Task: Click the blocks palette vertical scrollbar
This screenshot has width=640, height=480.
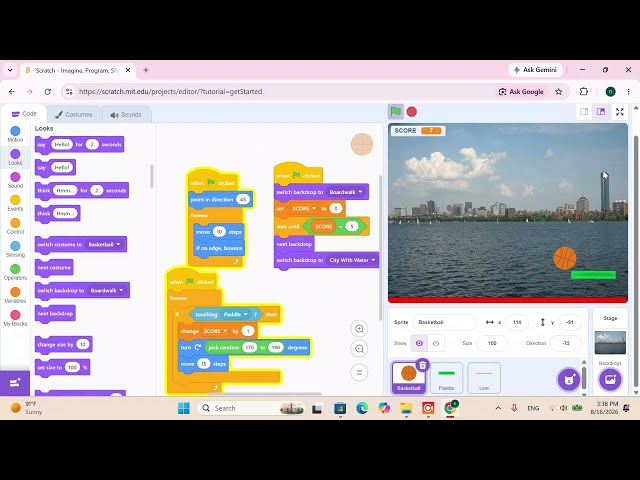Action: (152, 176)
